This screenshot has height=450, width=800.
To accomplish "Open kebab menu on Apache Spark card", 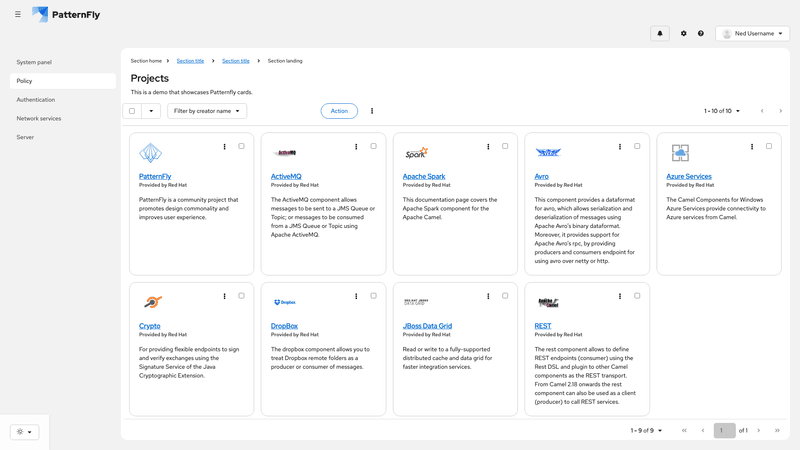I will pos(488,146).
